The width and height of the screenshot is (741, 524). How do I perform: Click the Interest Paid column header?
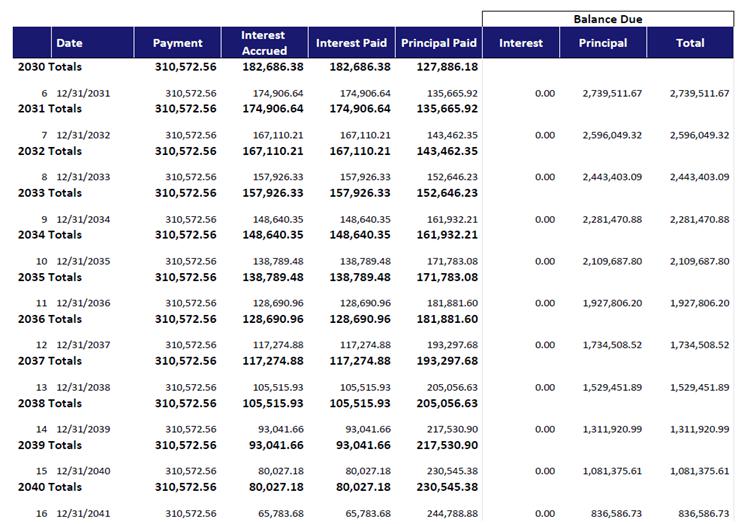tap(351, 43)
